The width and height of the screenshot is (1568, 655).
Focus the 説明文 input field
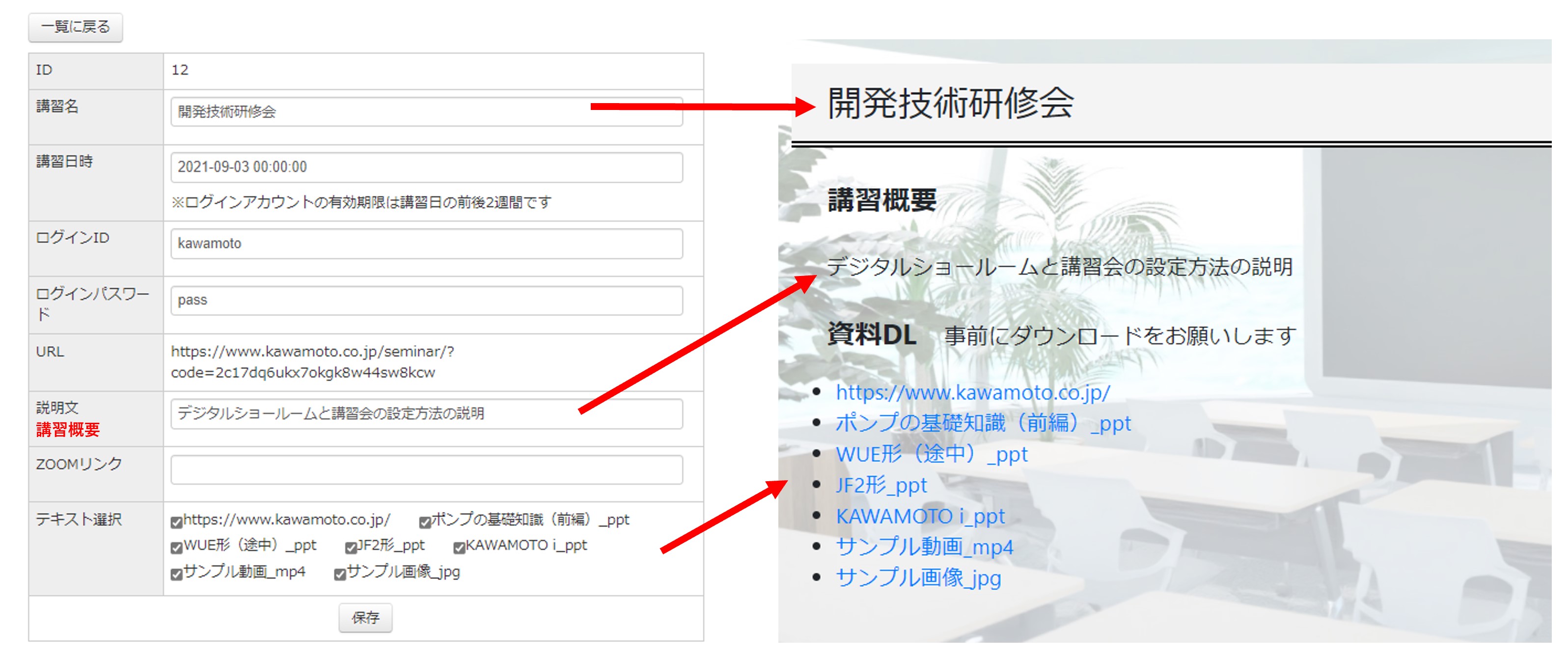pos(426,413)
